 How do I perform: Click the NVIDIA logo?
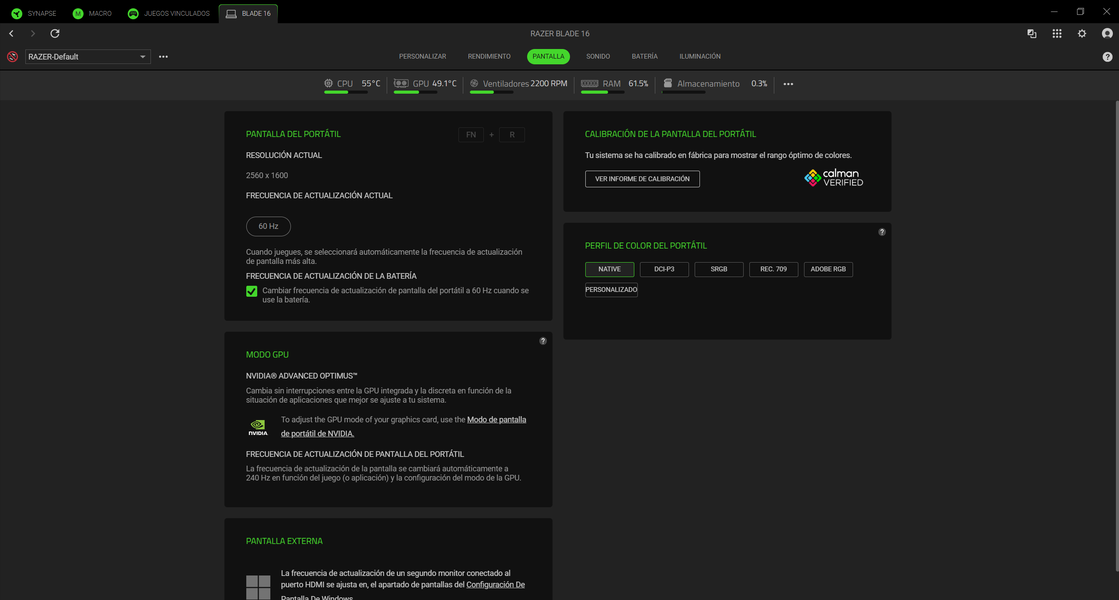coord(258,427)
